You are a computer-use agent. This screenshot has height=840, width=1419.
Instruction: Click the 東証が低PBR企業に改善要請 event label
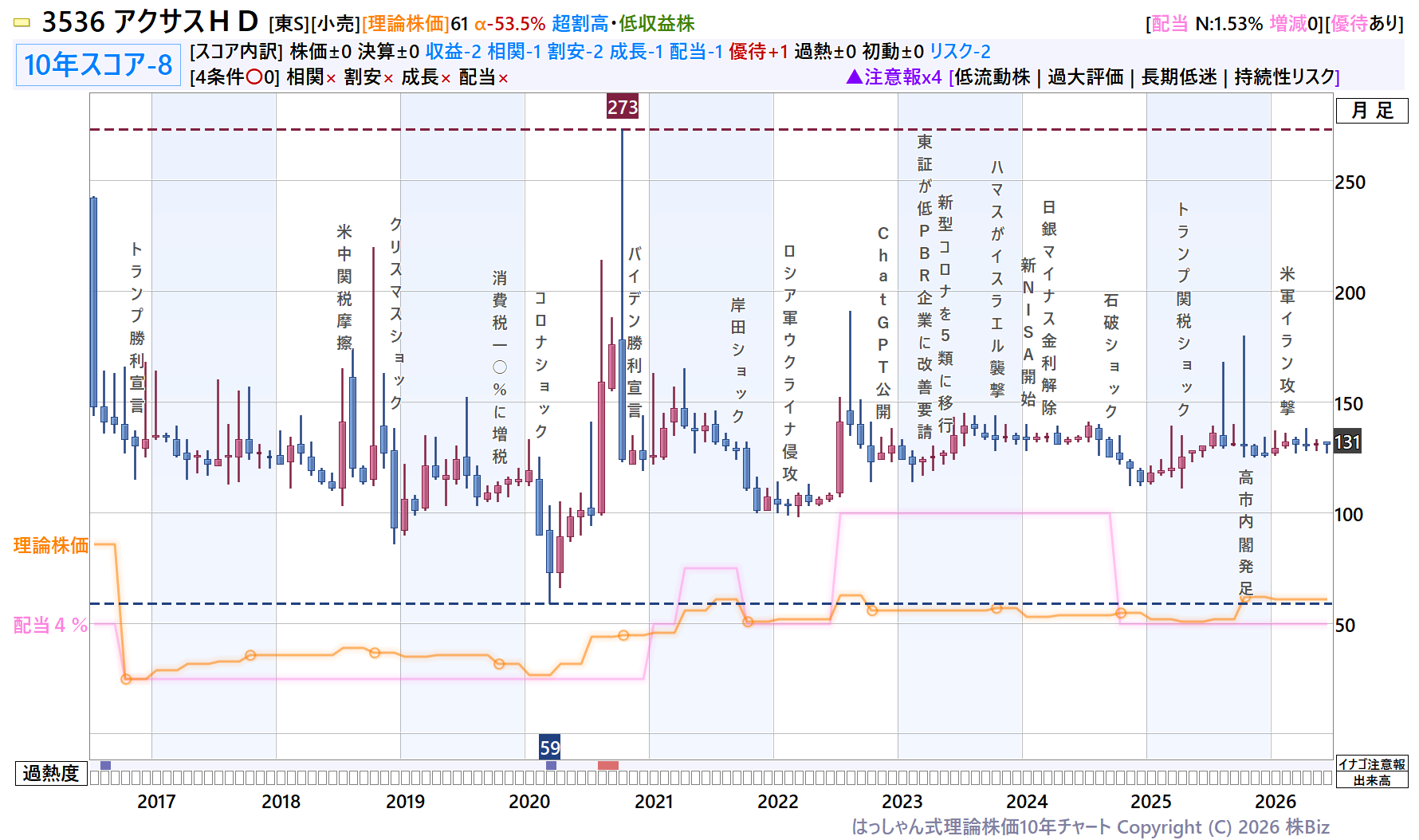[x=925, y=287]
